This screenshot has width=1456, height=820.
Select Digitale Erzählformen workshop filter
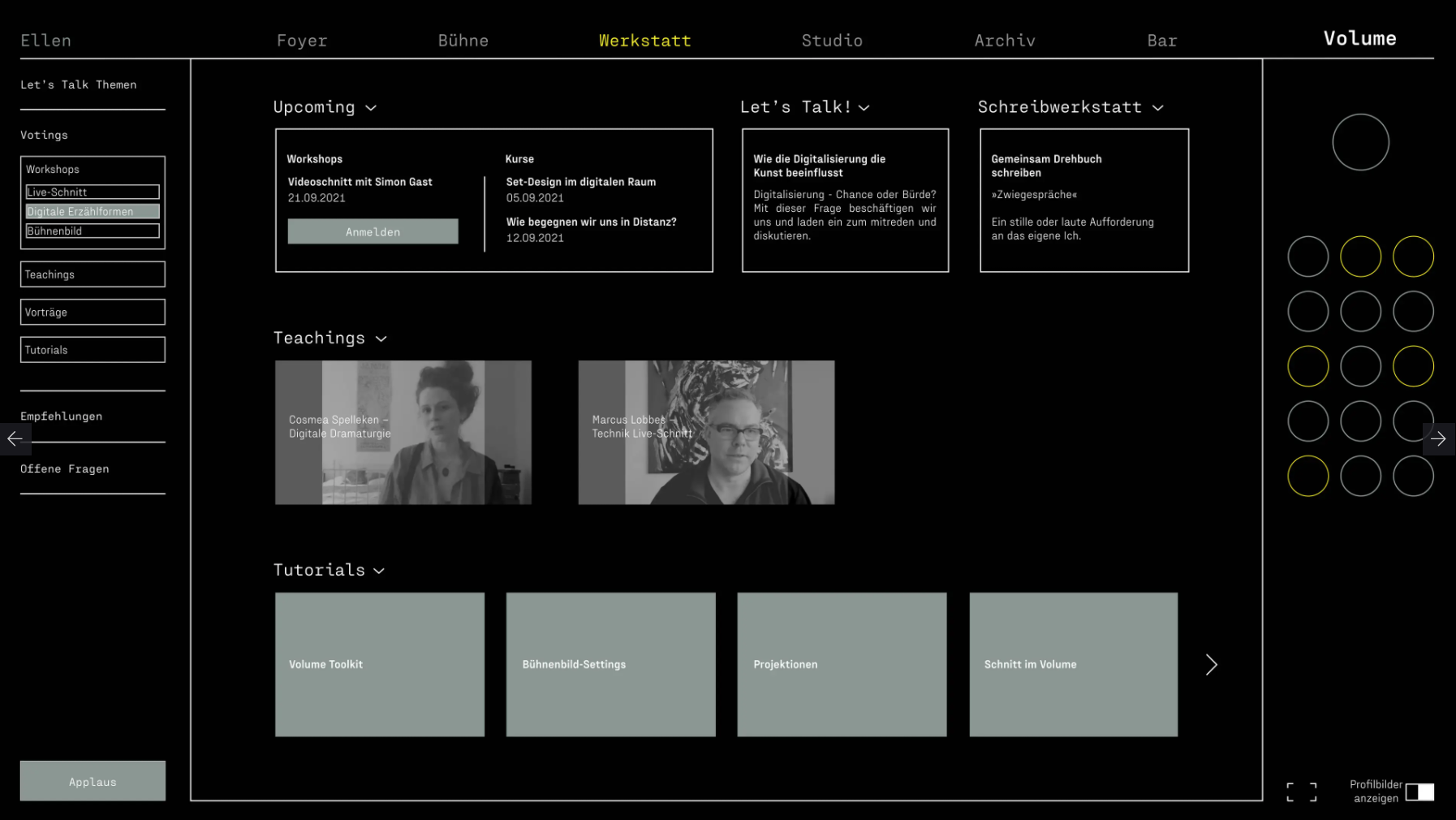click(93, 211)
